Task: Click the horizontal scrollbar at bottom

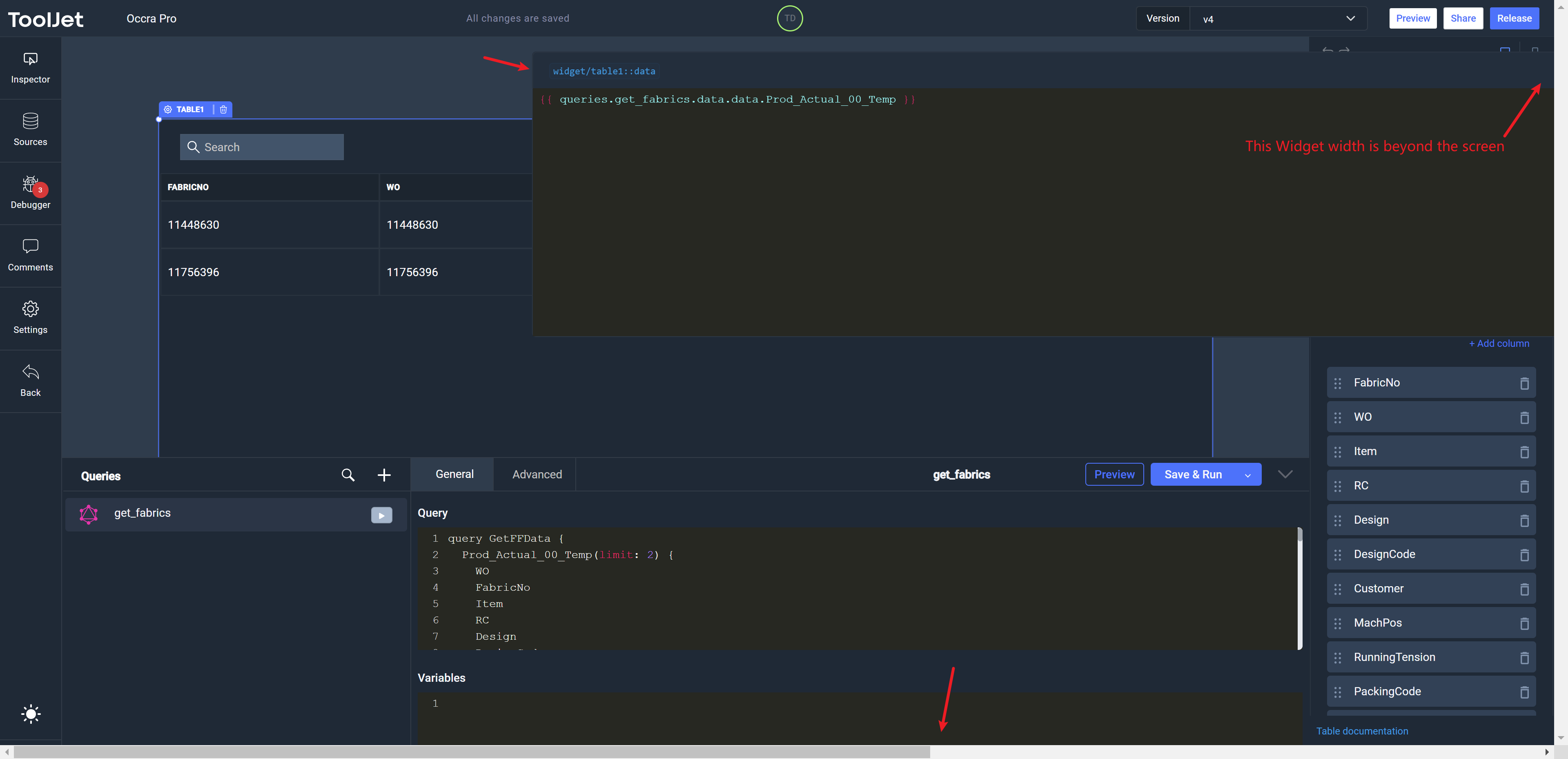Action: click(x=472, y=752)
